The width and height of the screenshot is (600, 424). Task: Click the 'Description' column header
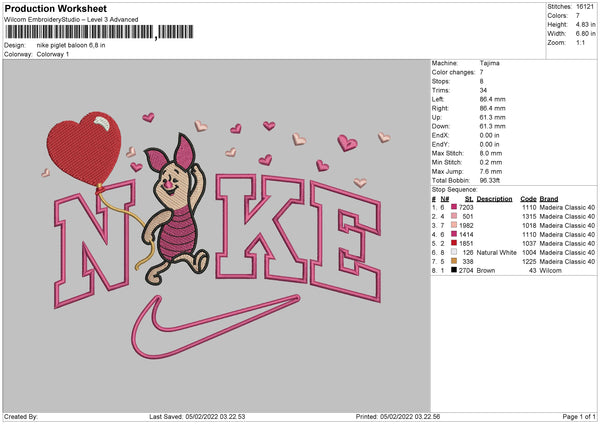(494, 199)
